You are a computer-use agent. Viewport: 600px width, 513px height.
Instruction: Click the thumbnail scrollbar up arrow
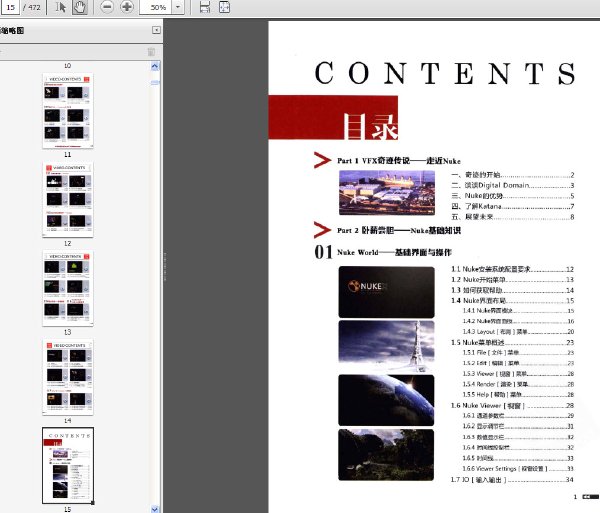tap(155, 67)
